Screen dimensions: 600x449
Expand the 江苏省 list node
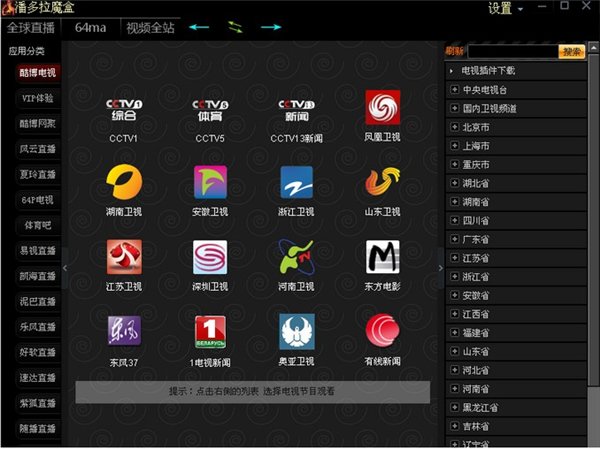(454, 258)
